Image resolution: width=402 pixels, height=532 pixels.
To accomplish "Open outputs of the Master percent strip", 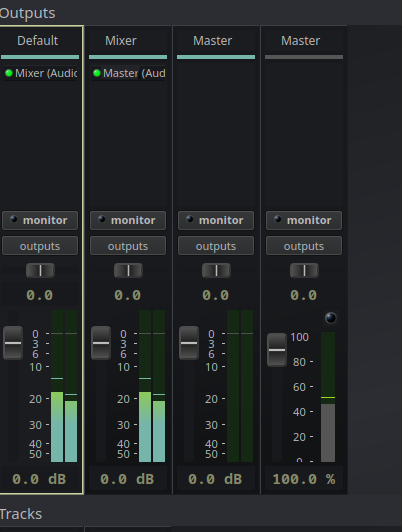I will 304,246.
